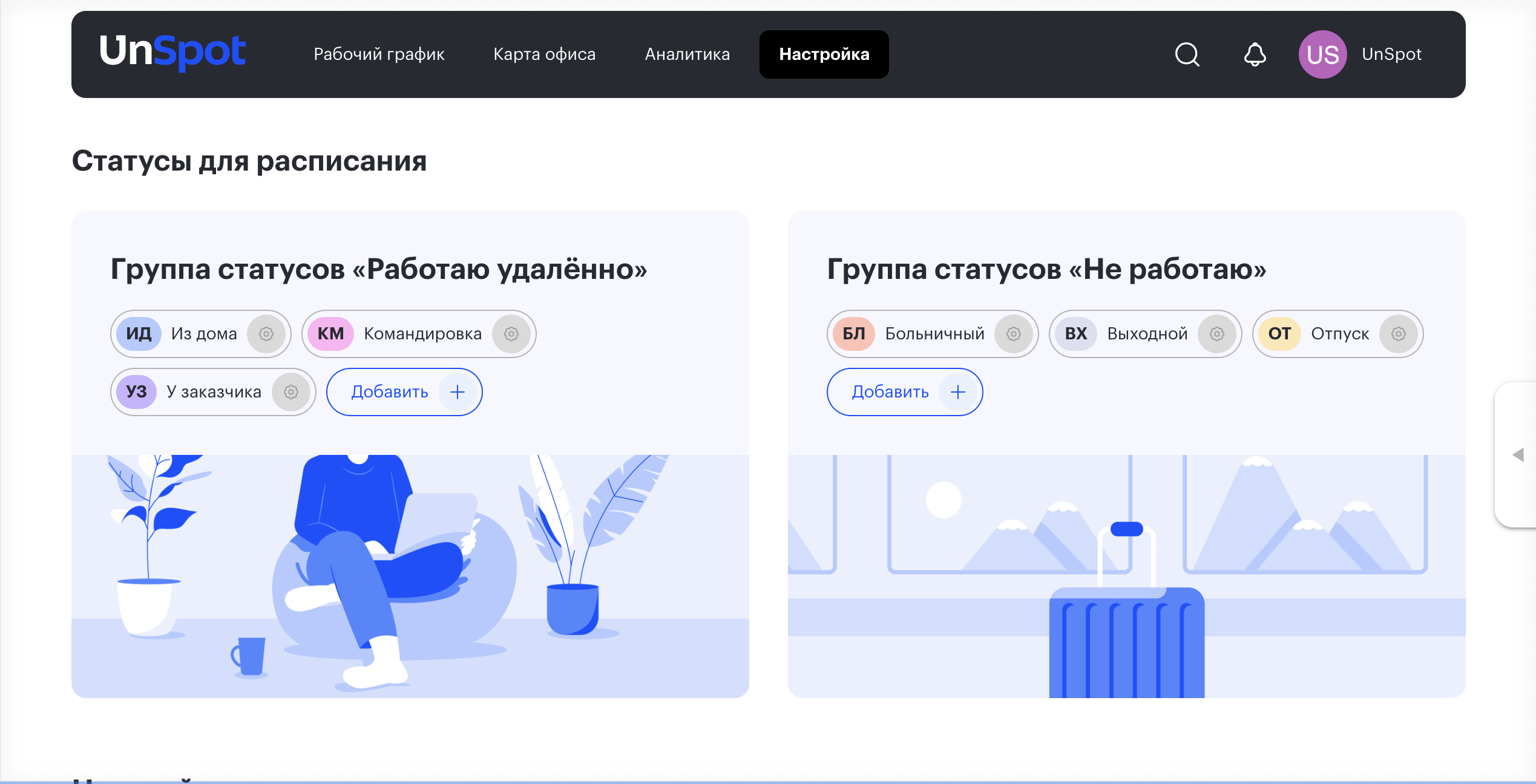The image size is (1536, 784).
Task: Click the ИД blue color badge
Action: pos(139,334)
